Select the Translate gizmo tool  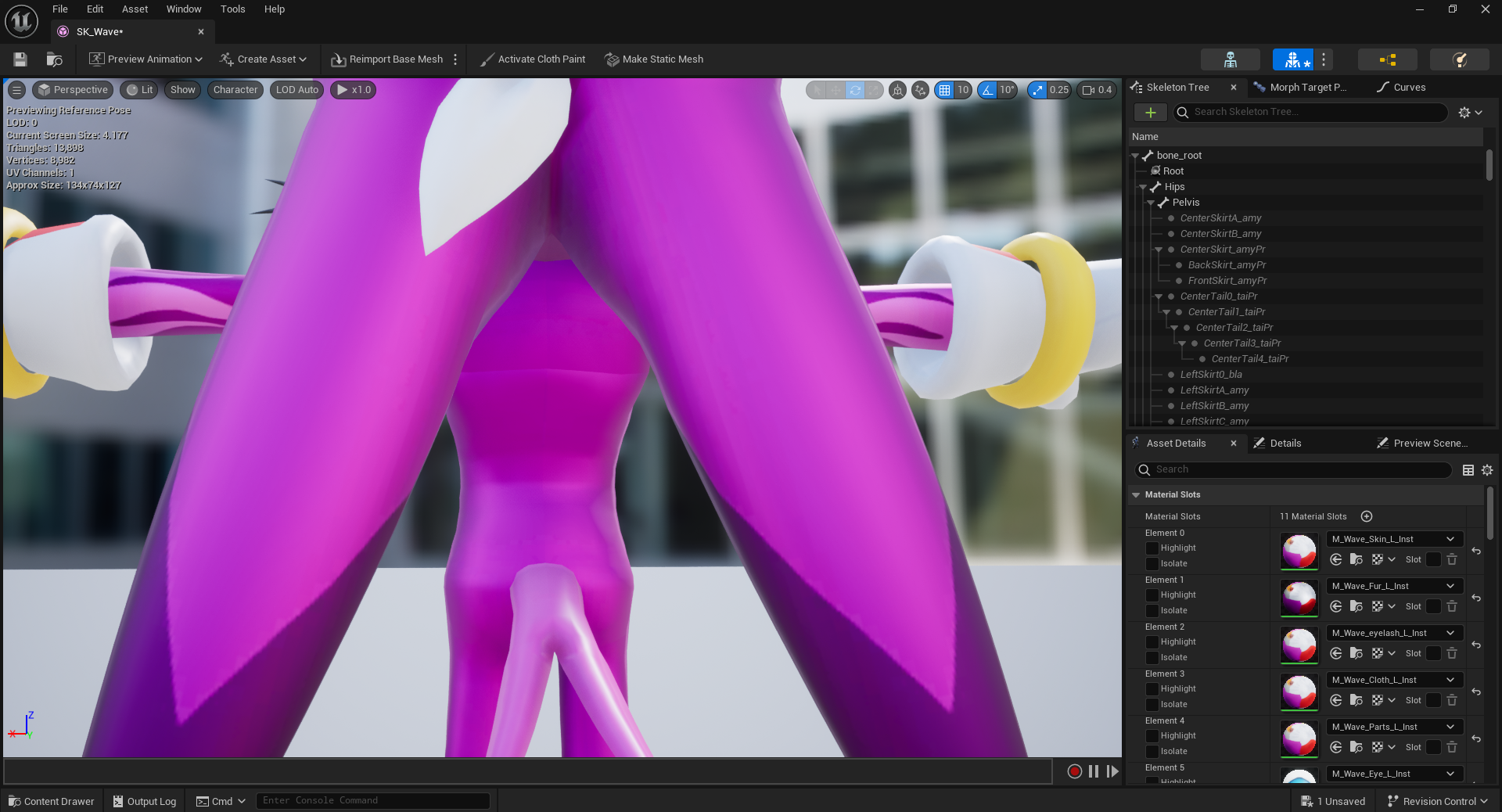(836, 90)
